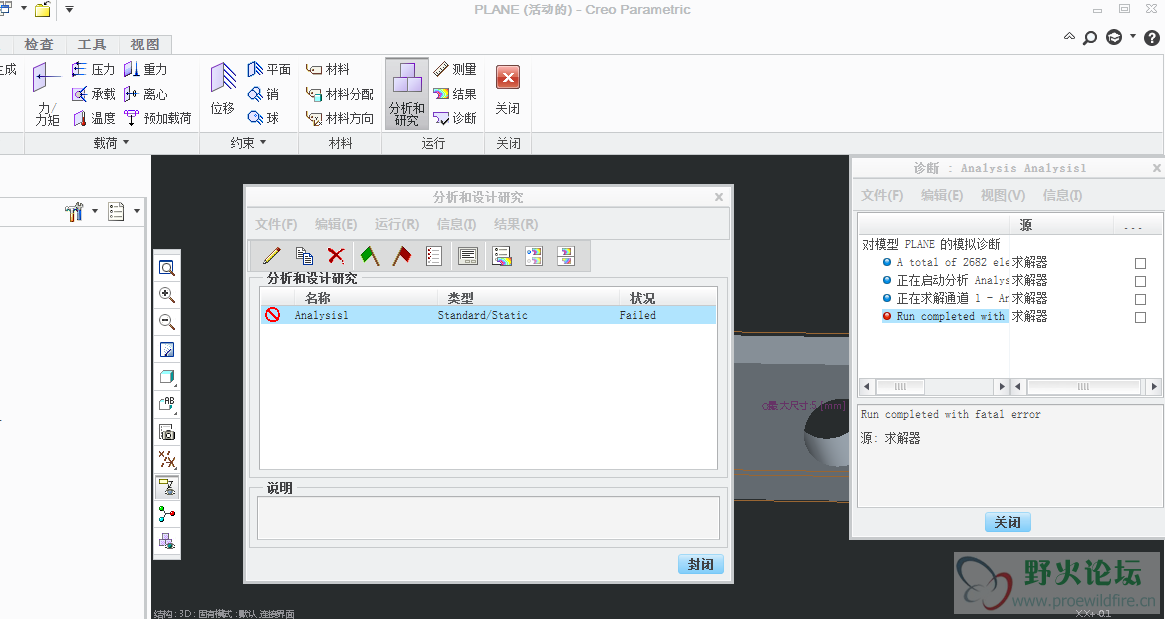Create a 位移 displacement constraint

[x=222, y=89]
